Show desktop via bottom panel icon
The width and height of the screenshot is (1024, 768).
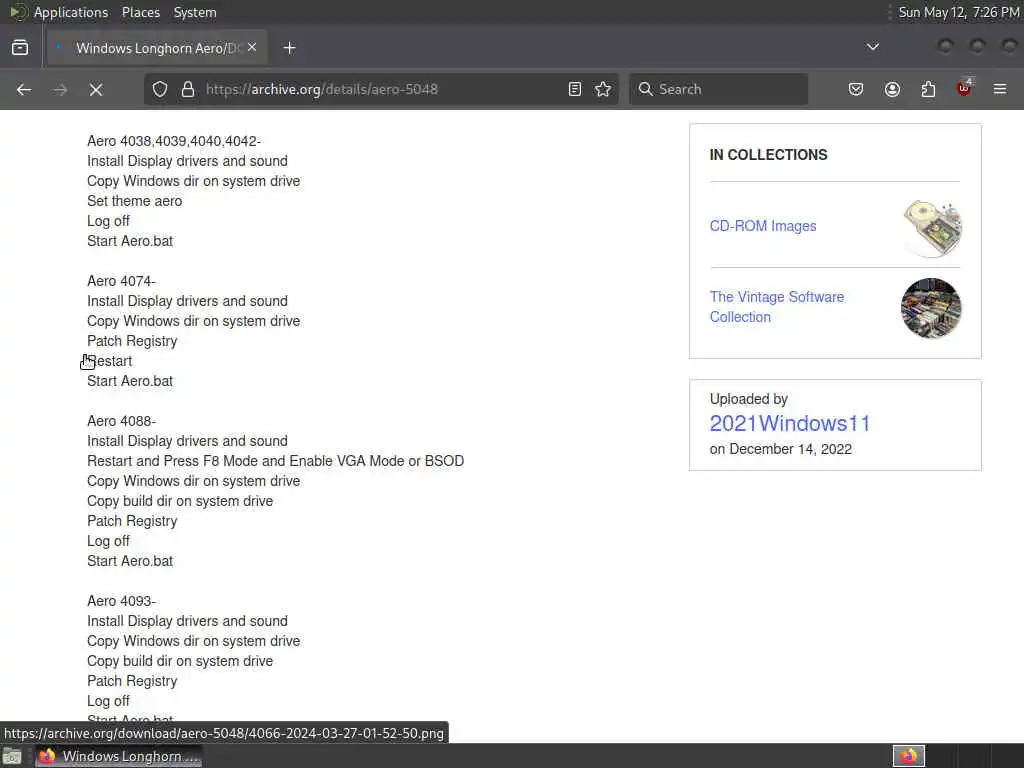(x=12, y=756)
